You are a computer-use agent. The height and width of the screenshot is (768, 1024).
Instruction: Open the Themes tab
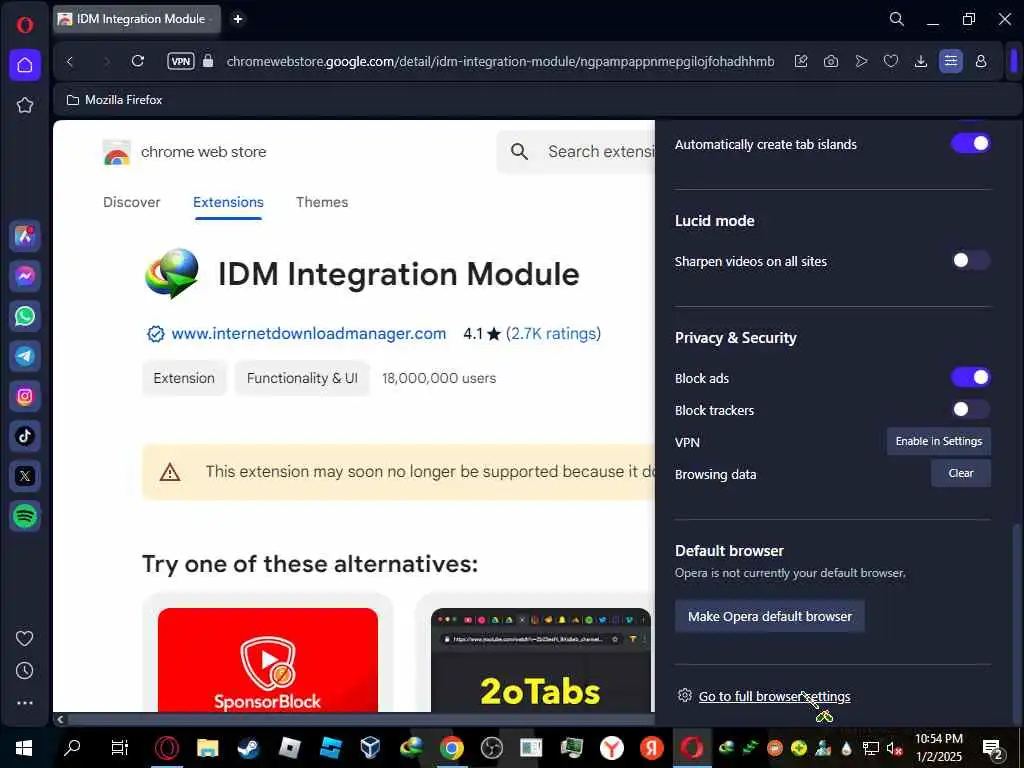coord(322,202)
